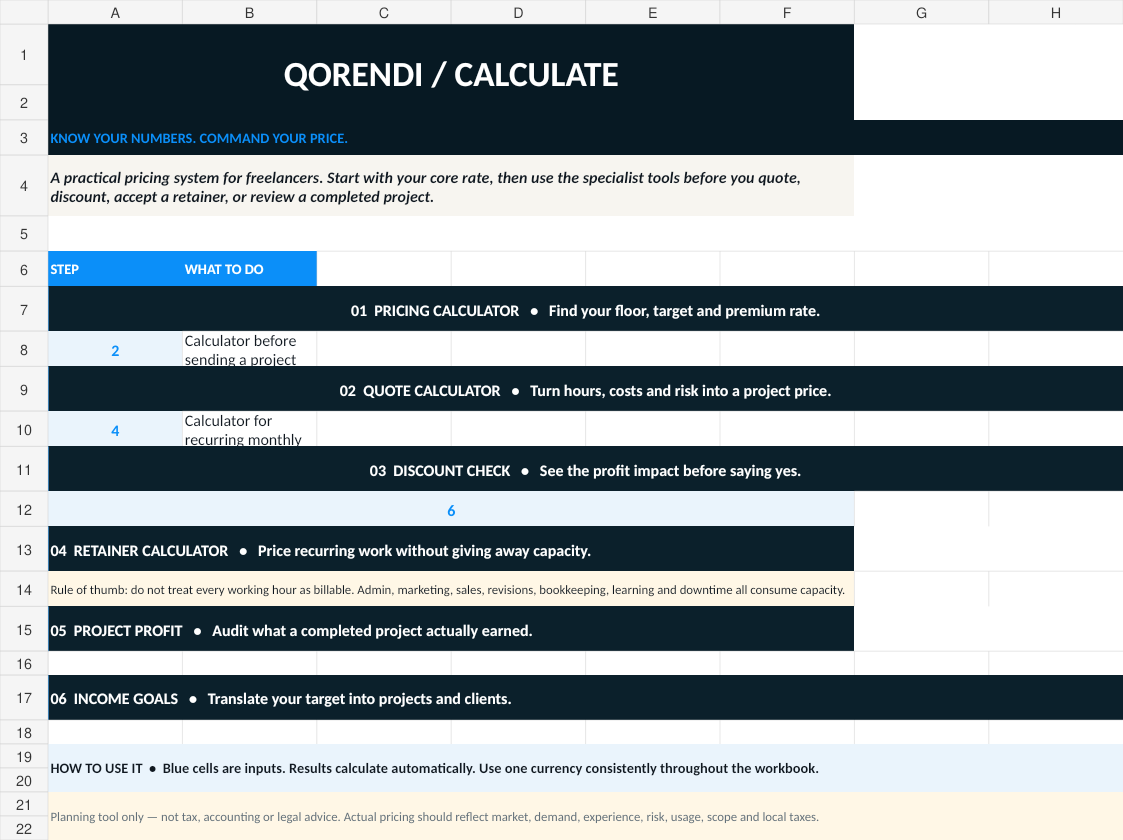Image resolution: width=1123 pixels, height=840 pixels.
Task: Click the 05 PROJECT PROFIT banner
Action: pyautogui.click(x=451, y=629)
